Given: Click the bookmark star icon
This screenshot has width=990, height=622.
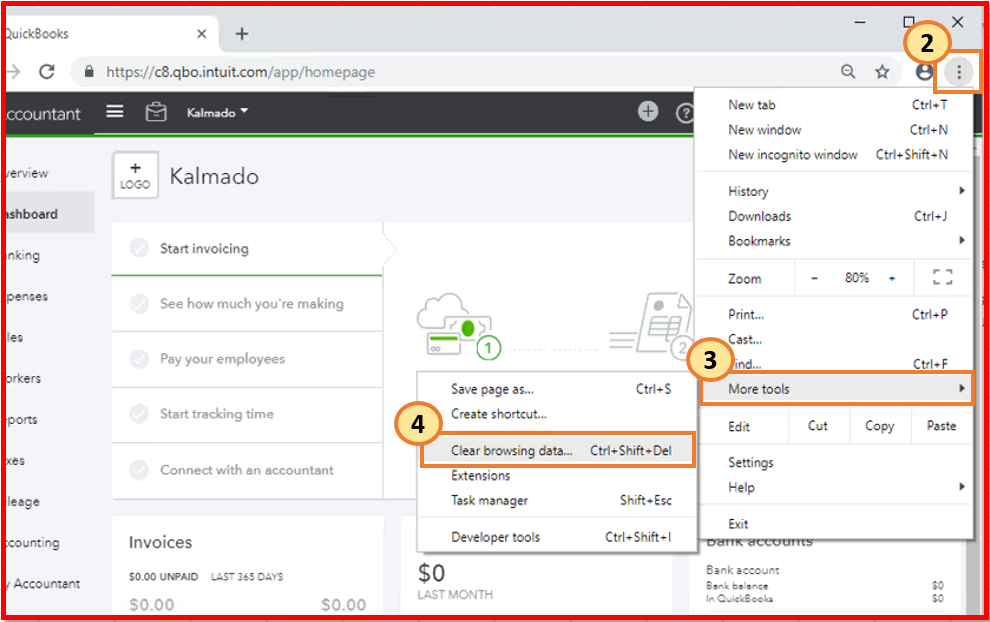Looking at the screenshot, I should (882, 72).
